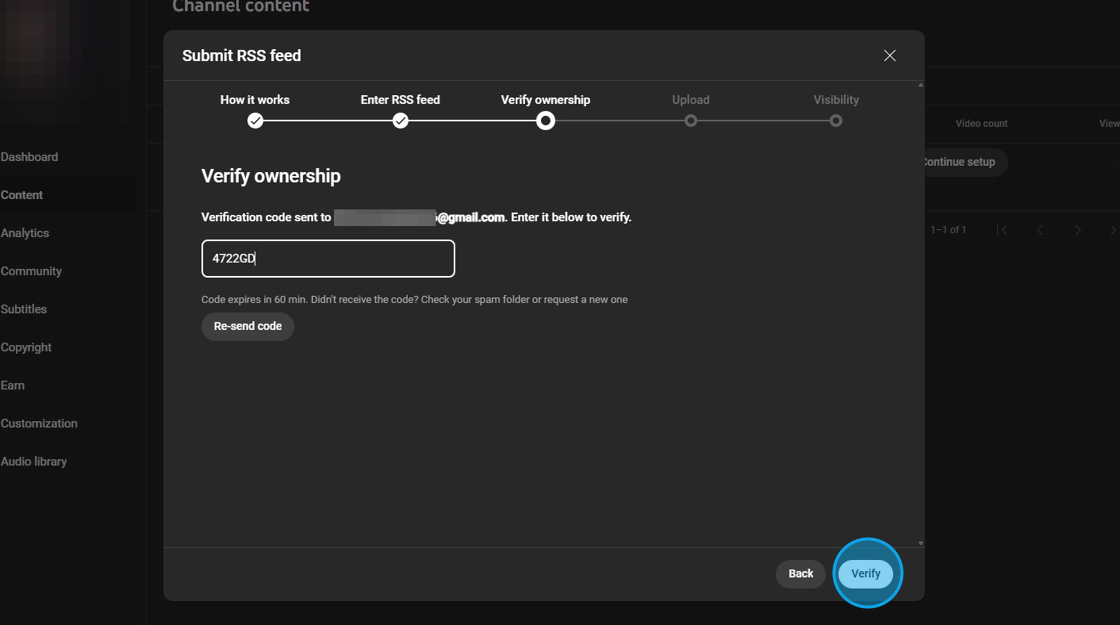This screenshot has height=625, width=1120.
Task: Click the Upload step circle
Action: 690,121
